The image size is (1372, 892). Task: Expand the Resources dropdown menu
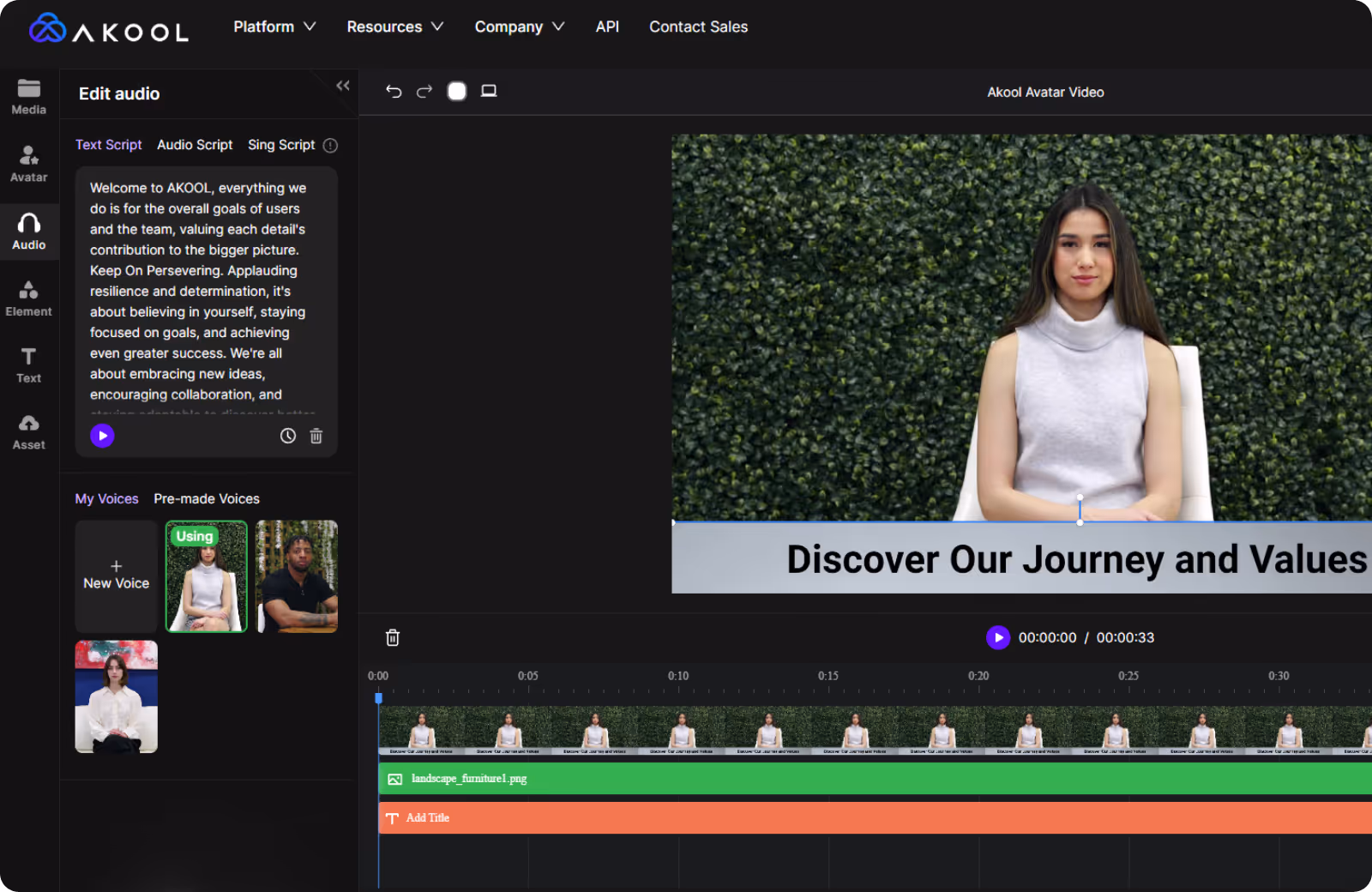[x=395, y=27]
